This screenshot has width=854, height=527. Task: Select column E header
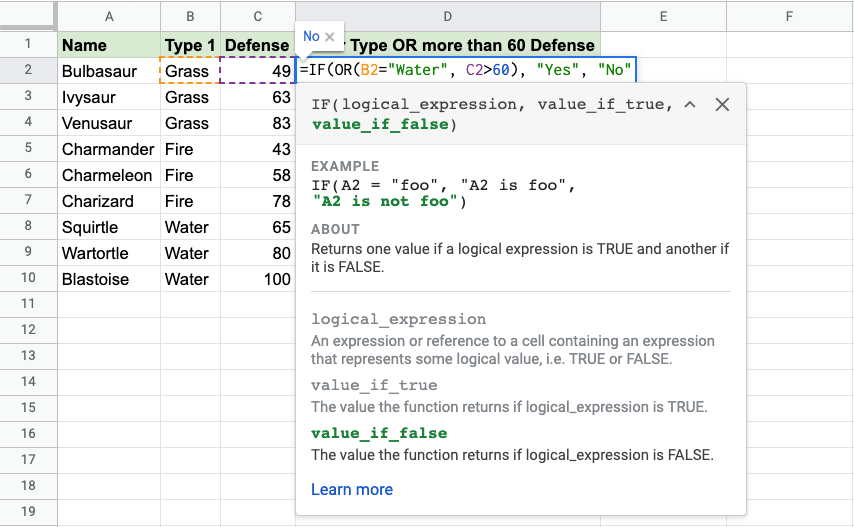pos(663,16)
